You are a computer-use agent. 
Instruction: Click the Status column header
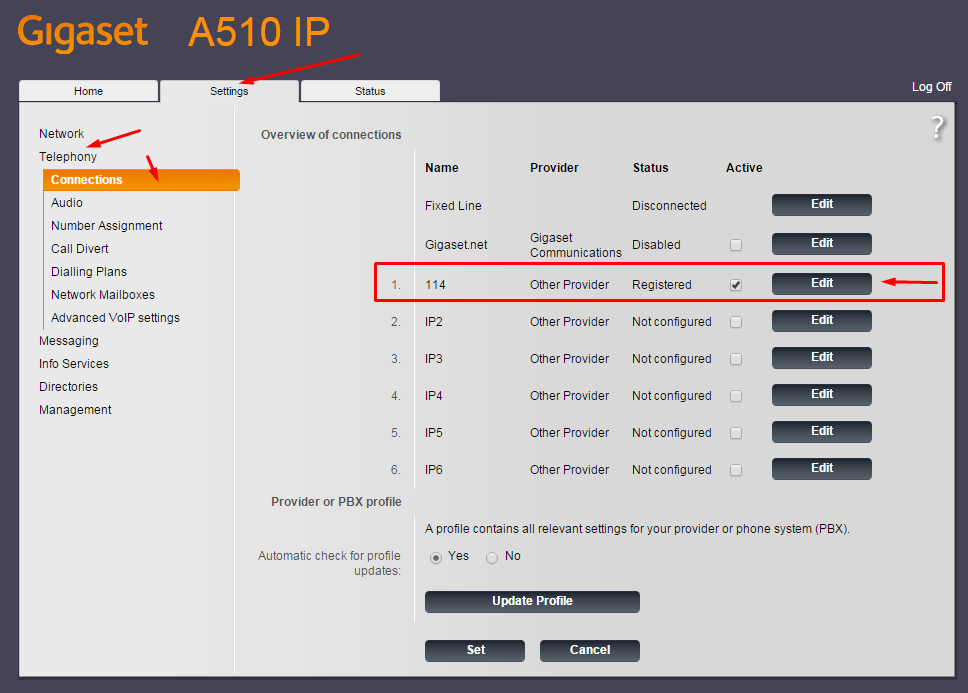(x=651, y=168)
